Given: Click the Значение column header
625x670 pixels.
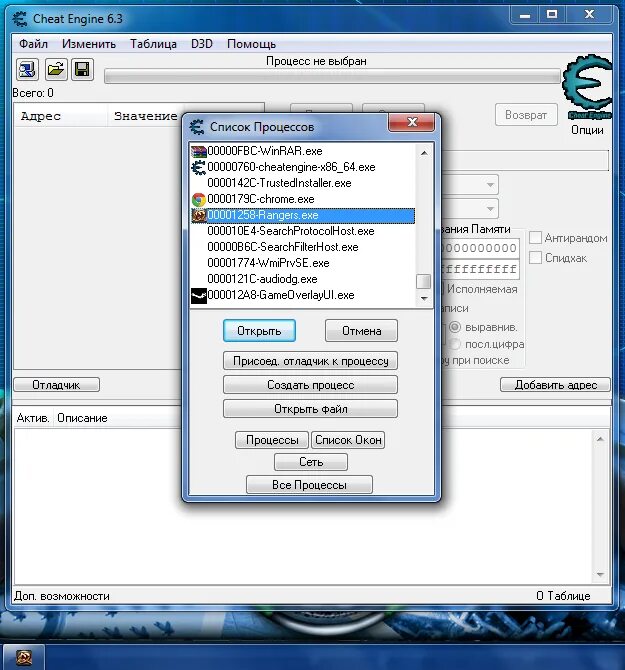Looking at the screenshot, I should [145, 116].
